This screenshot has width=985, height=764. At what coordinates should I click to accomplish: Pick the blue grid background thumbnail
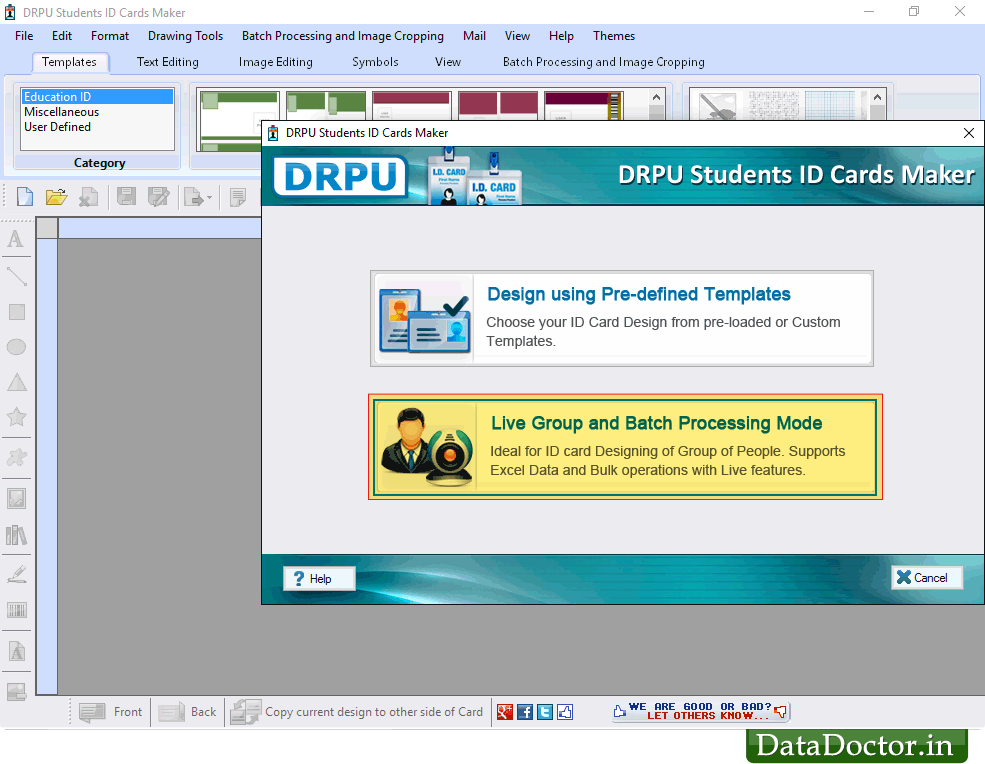[x=830, y=106]
